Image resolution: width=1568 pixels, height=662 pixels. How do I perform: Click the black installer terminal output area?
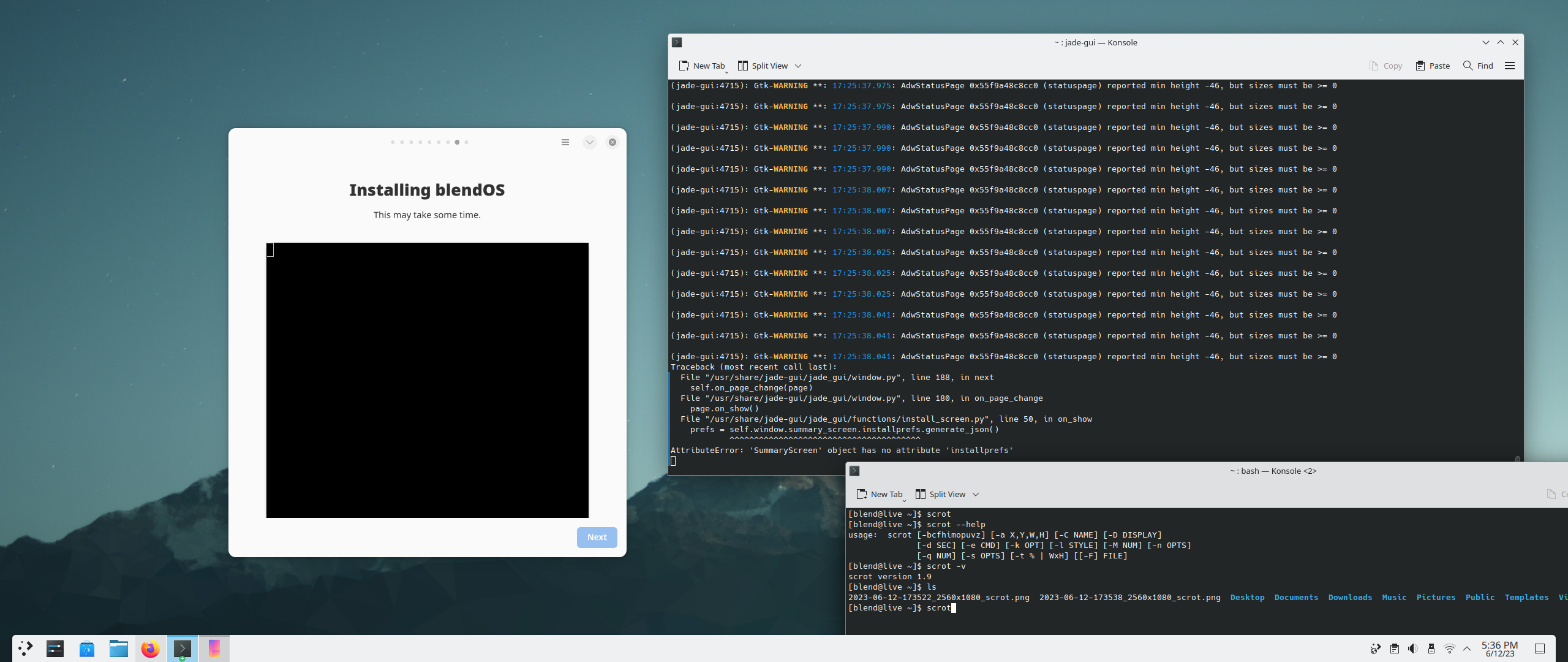click(427, 380)
